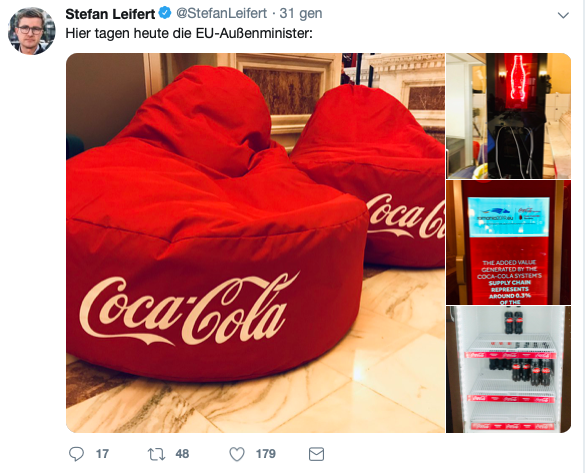
Task: View the Coca-Cola fridge photo
Action: pyautogui.click(x=509, y=370)
